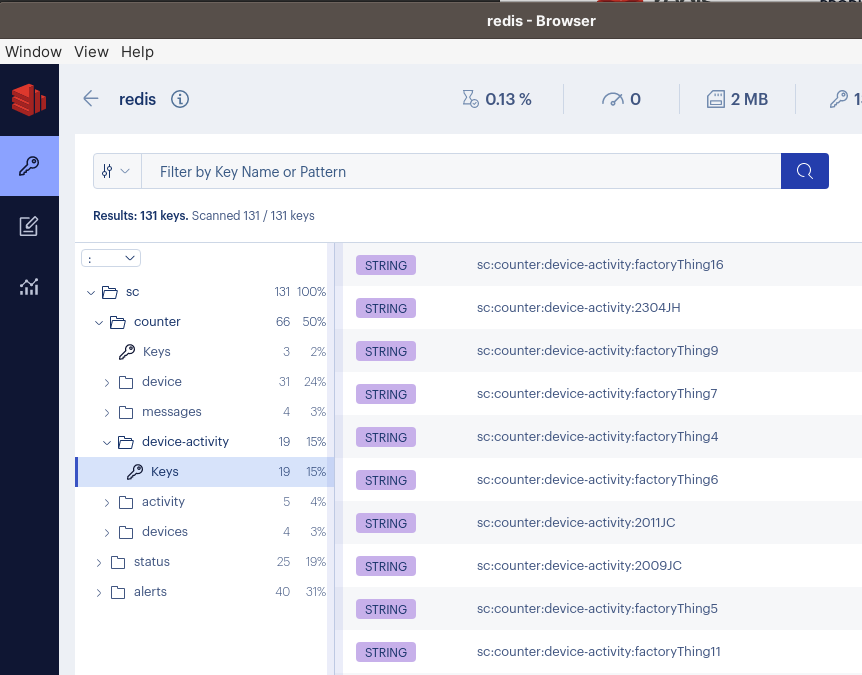
Task: Expand the messages folder
Action: (x=107, y=412)
